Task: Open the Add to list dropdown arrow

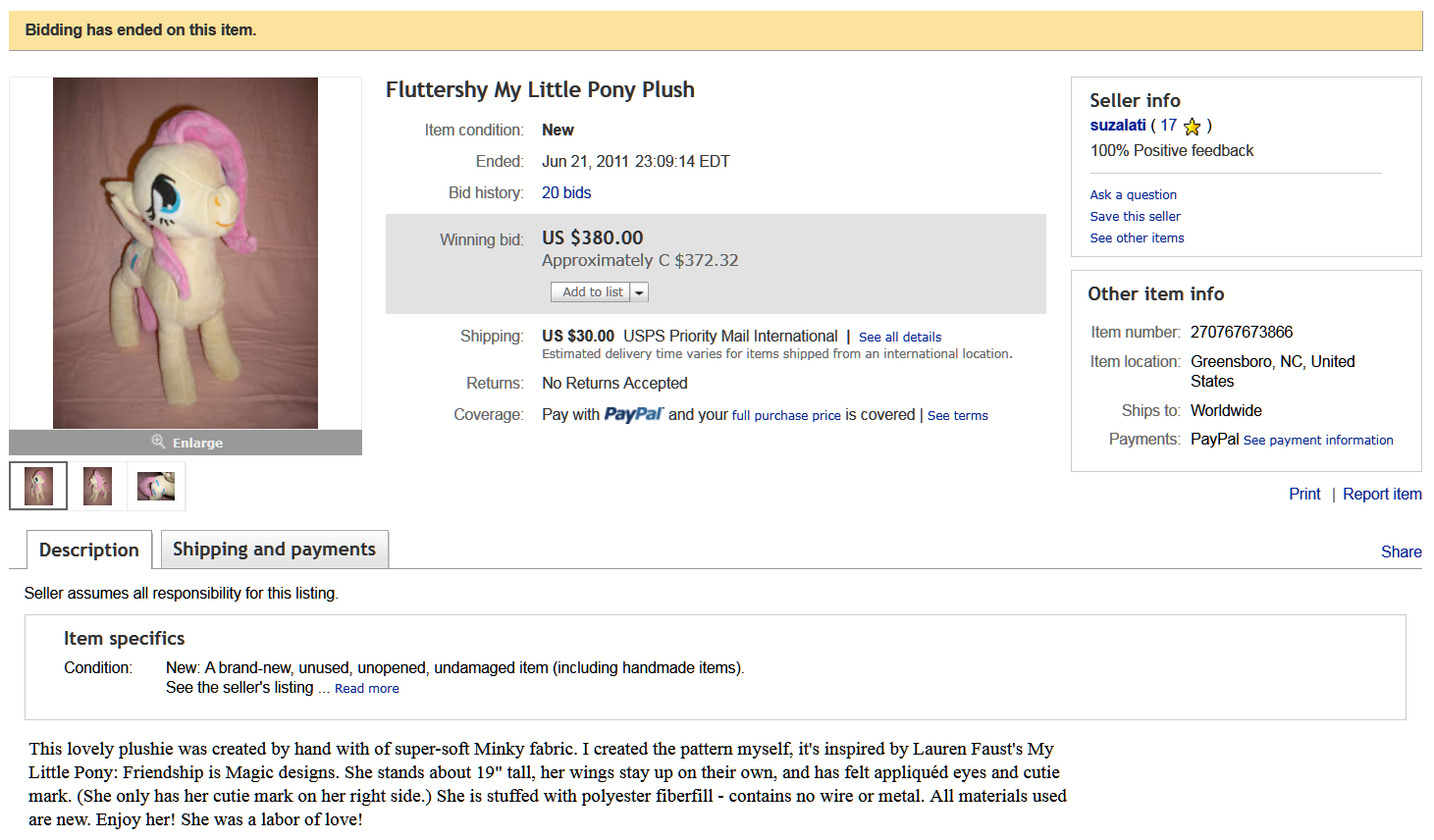Action: point(639,292)
